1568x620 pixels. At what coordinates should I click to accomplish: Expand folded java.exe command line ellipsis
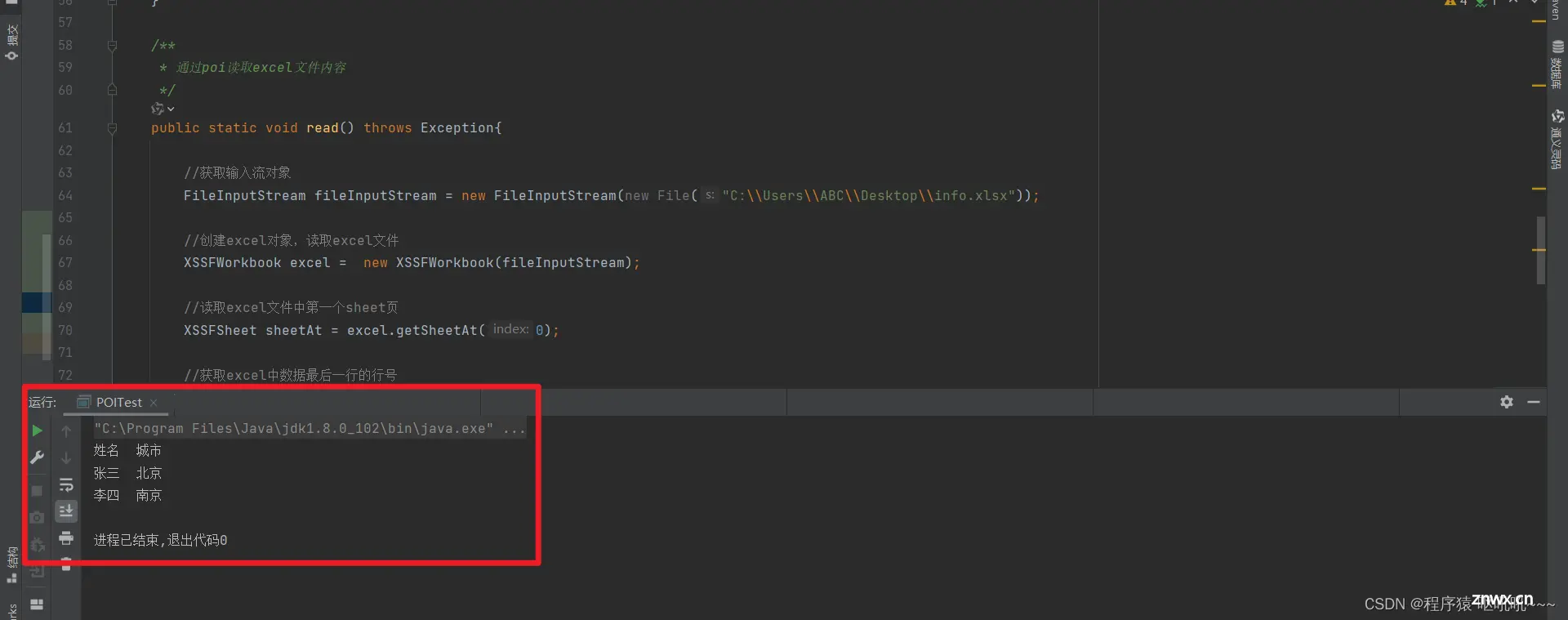click(514, 429)
